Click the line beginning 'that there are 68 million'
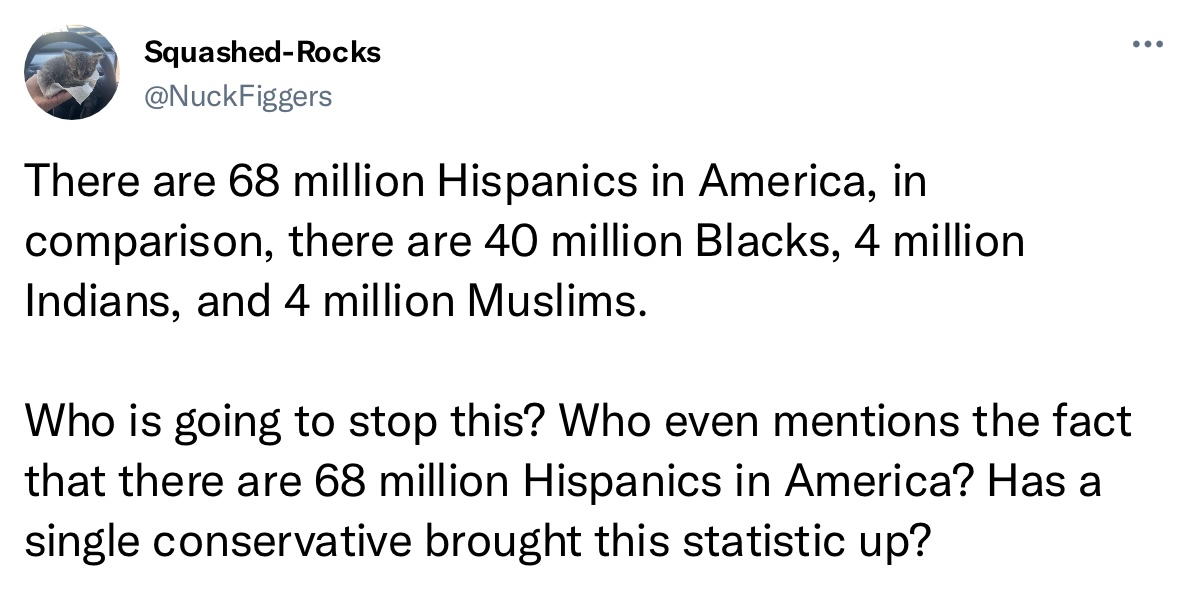 (x=563, y=482)
